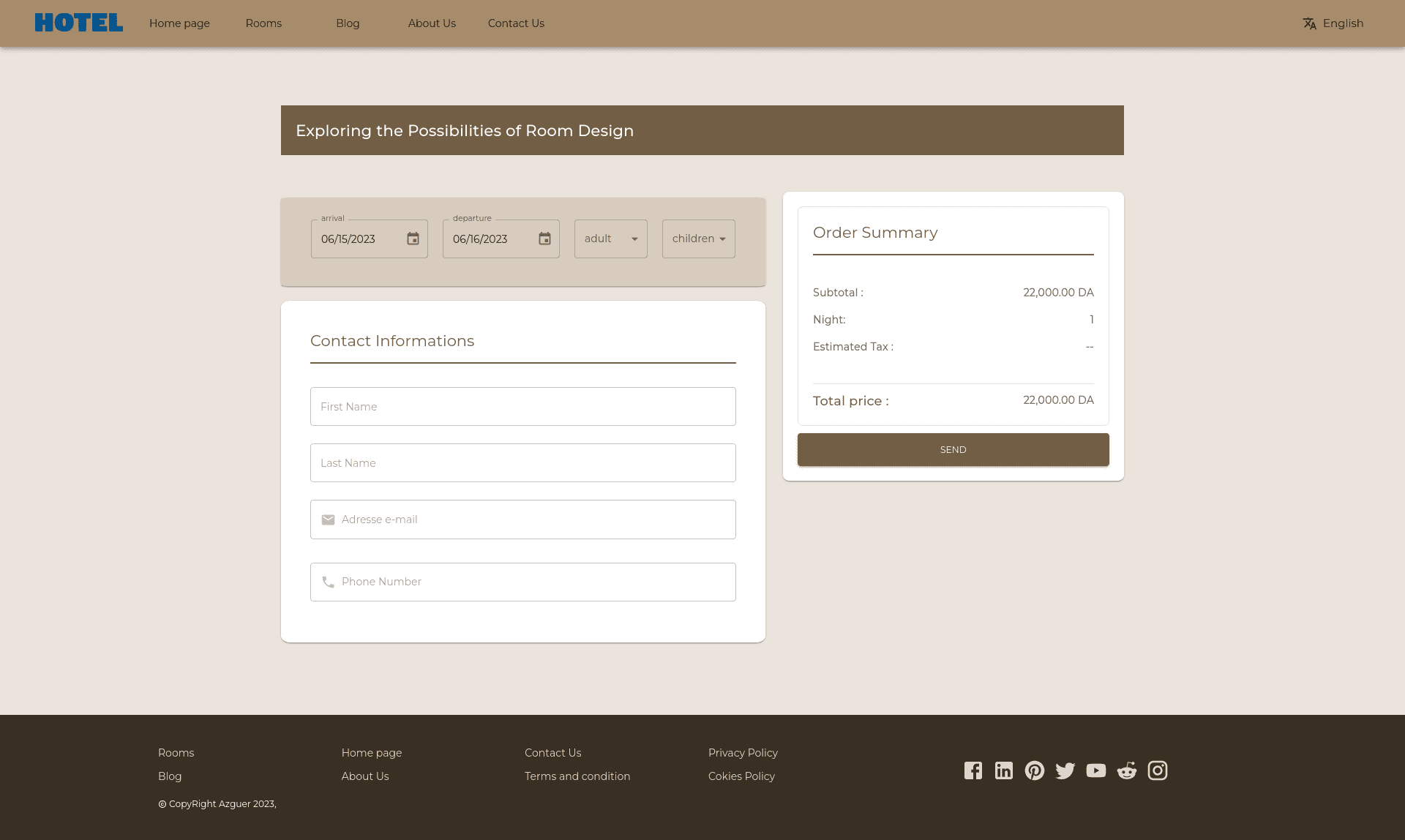1405x840 pixels.
Task: Focus the First Name field
Action: (x=522, y=407)
